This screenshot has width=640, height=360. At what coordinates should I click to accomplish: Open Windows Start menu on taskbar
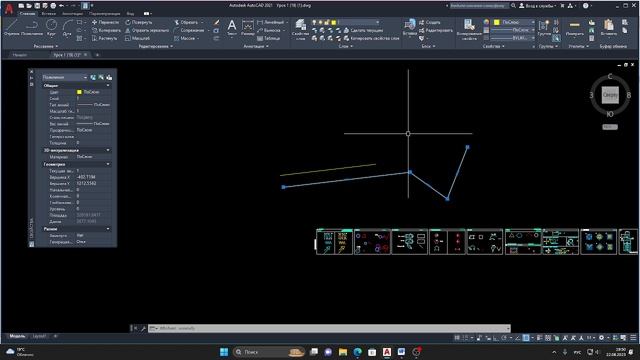(224, 352)
